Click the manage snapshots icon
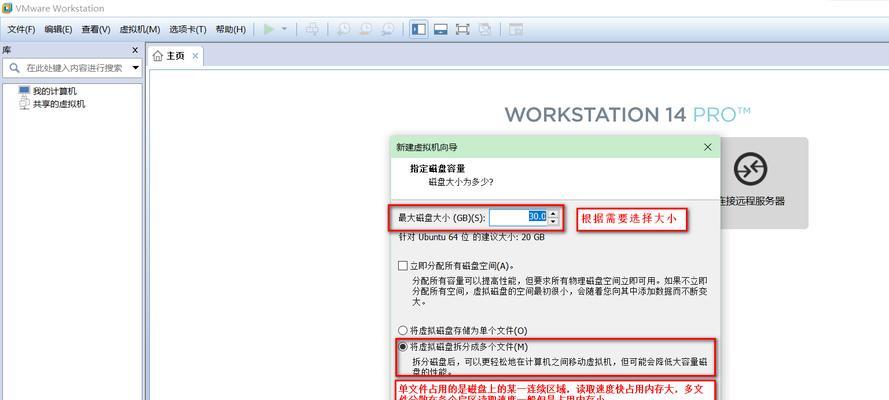 point(387,29)
